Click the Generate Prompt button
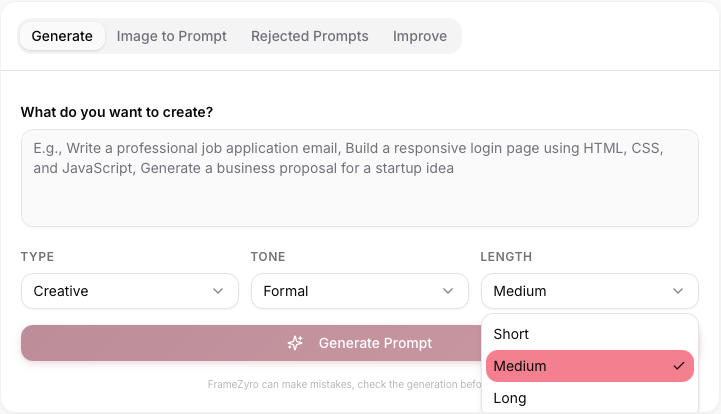This screenshot has height=414, width=721. click(251, 343)
